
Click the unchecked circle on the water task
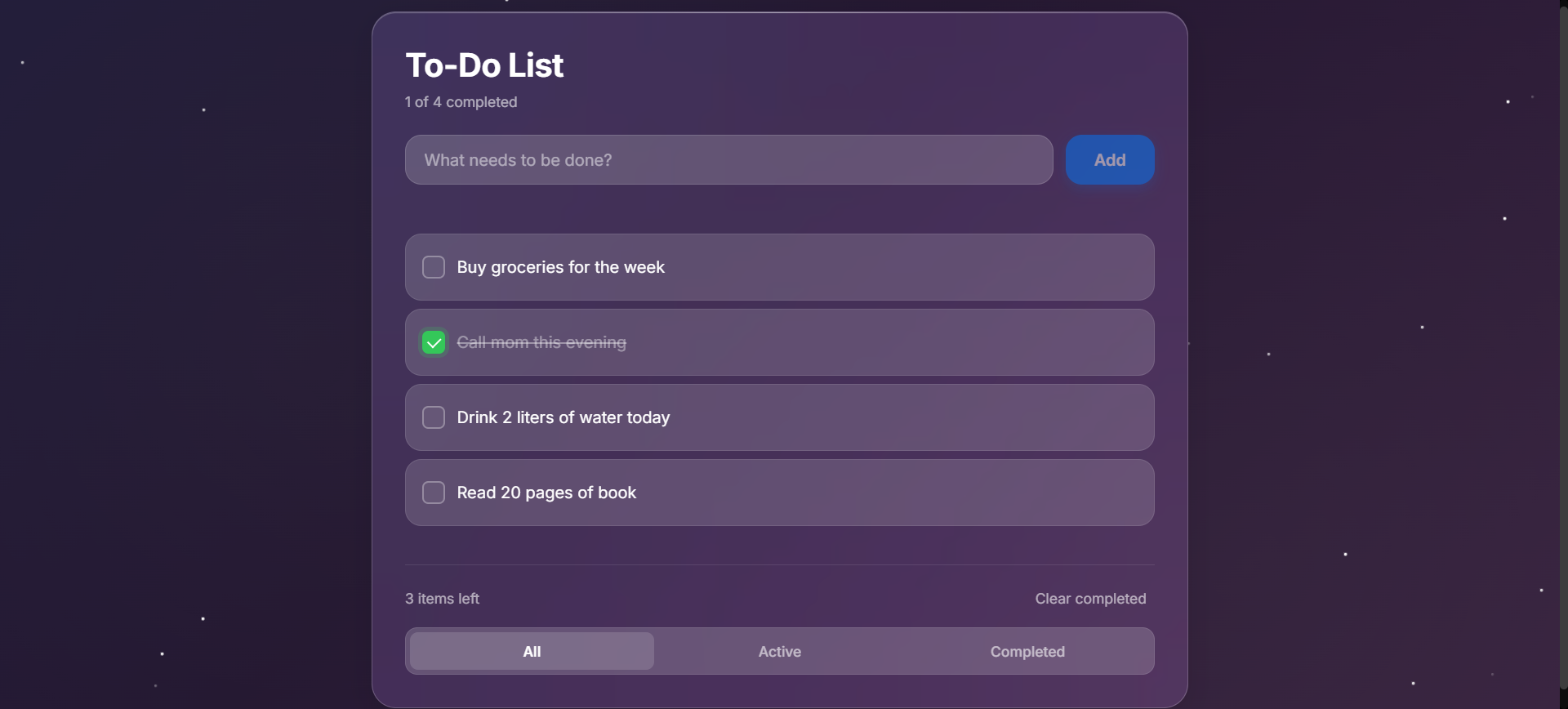(x=433, y=417)
